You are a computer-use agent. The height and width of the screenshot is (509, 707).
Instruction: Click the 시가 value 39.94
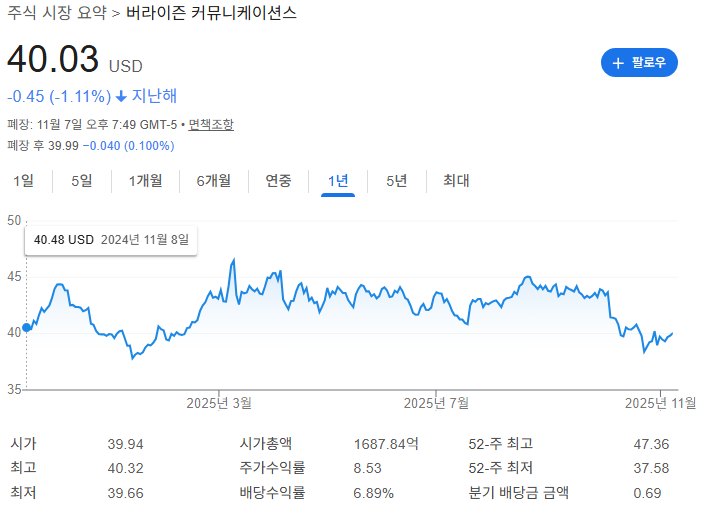(125, 445)
